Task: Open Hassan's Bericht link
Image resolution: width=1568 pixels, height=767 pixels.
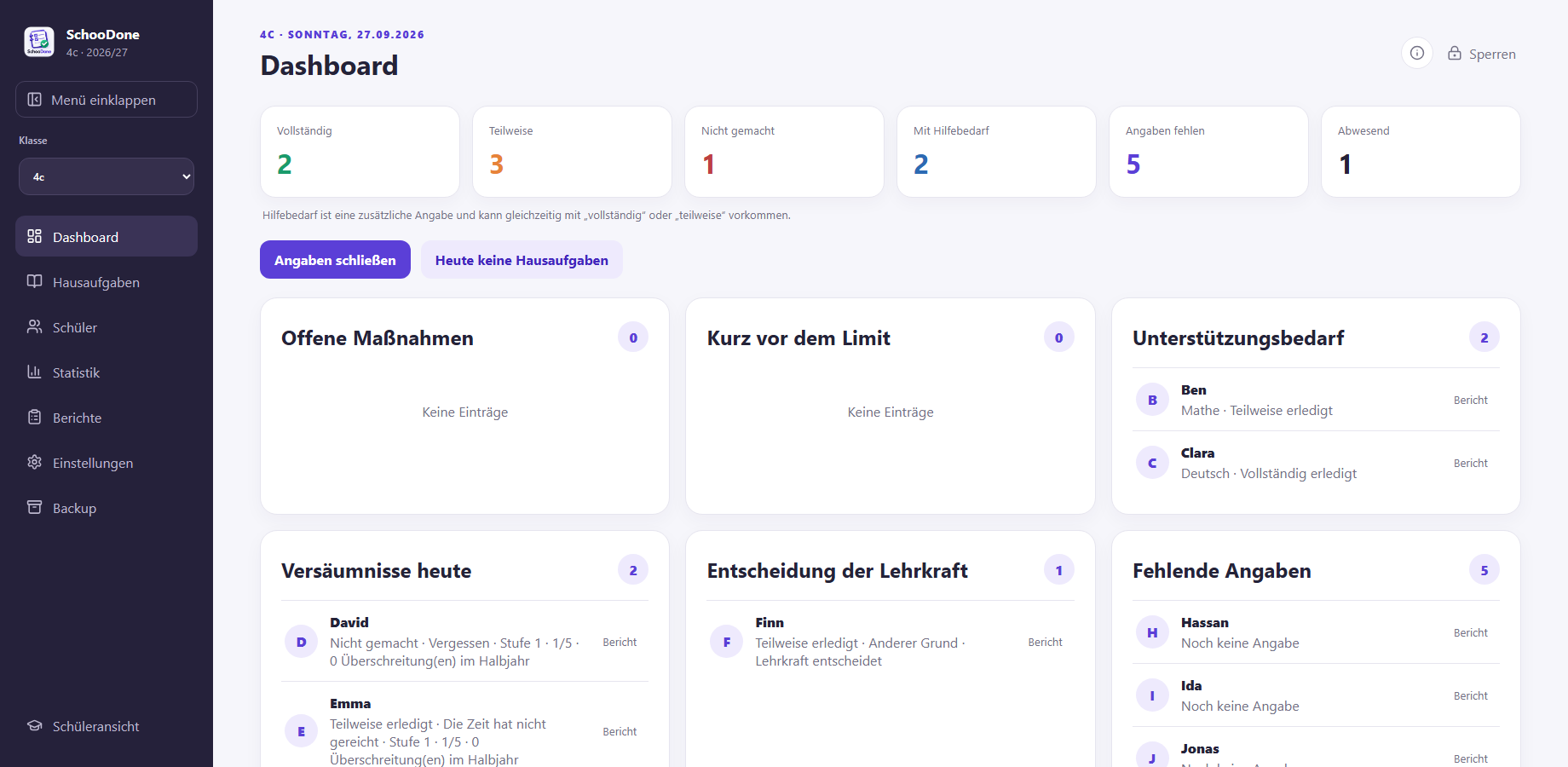Action: coord(1471,632)
